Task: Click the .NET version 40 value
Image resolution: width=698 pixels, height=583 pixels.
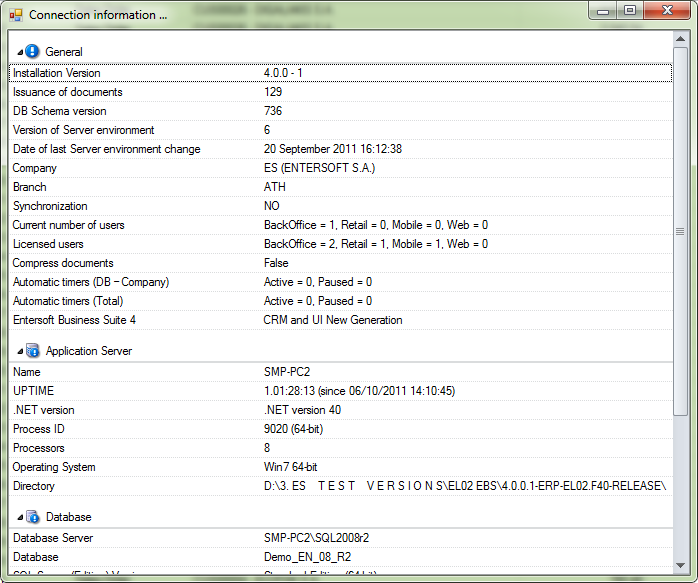Action: (302, 410)
